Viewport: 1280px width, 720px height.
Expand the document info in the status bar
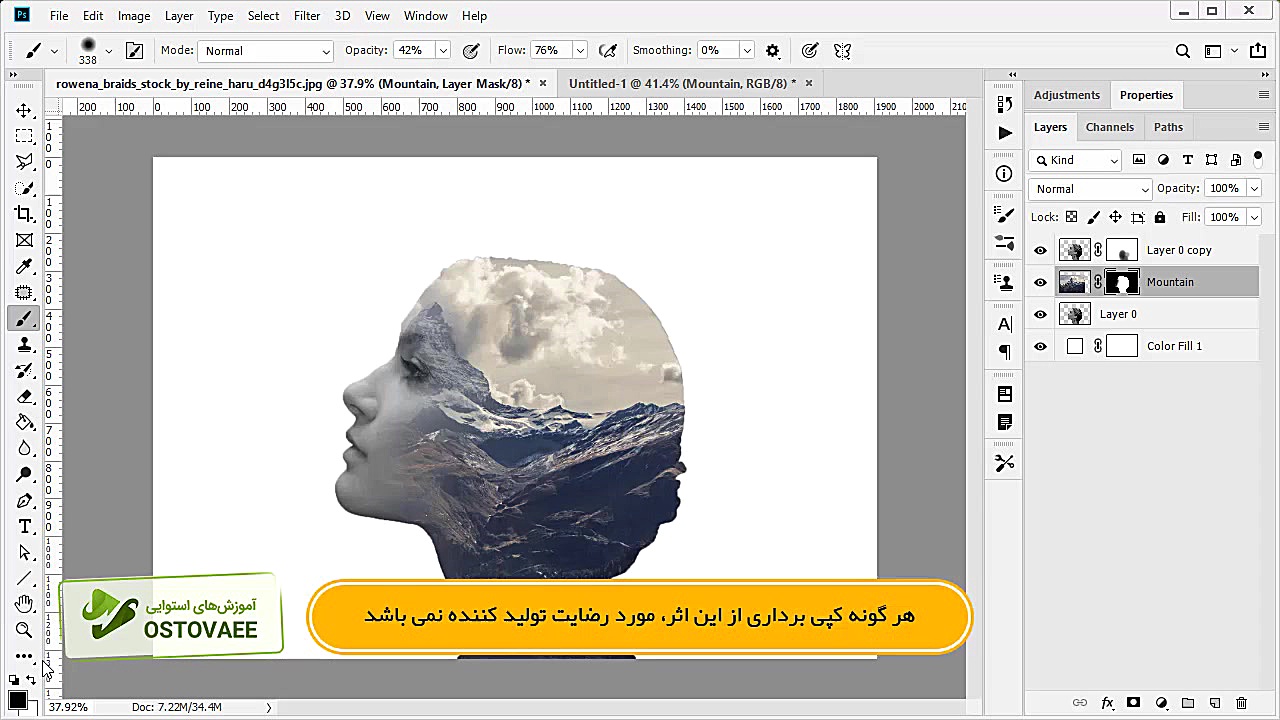coord(267,707)
